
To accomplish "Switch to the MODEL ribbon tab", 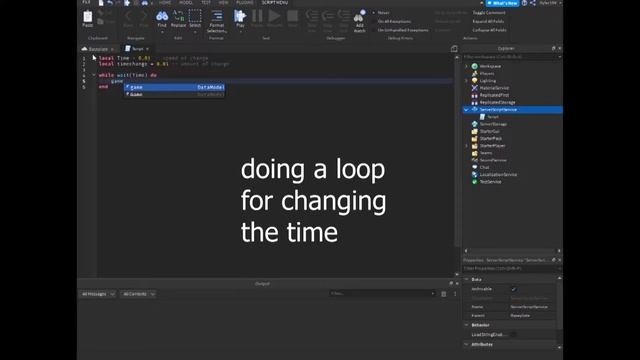I will pyautogui.click(x=186, y=2).
